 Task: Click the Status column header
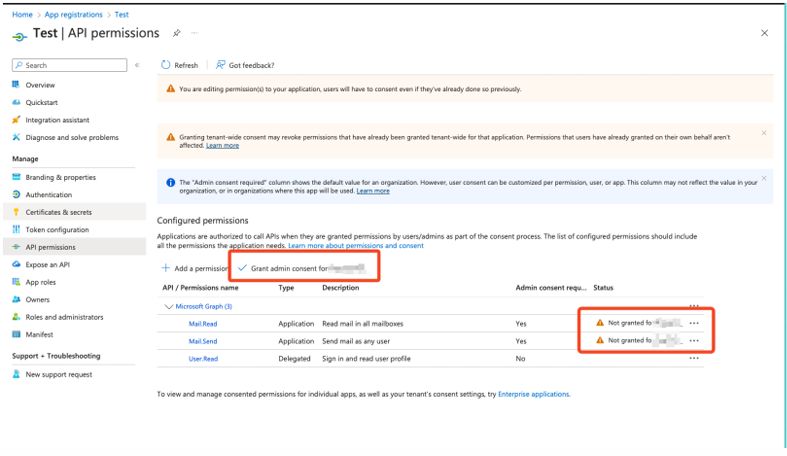[x=603, y=287]
